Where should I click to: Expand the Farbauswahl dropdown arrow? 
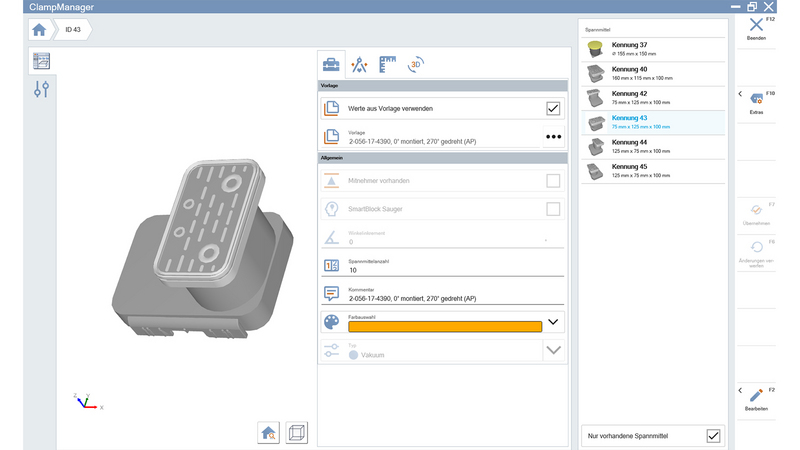tap(554, 322)
